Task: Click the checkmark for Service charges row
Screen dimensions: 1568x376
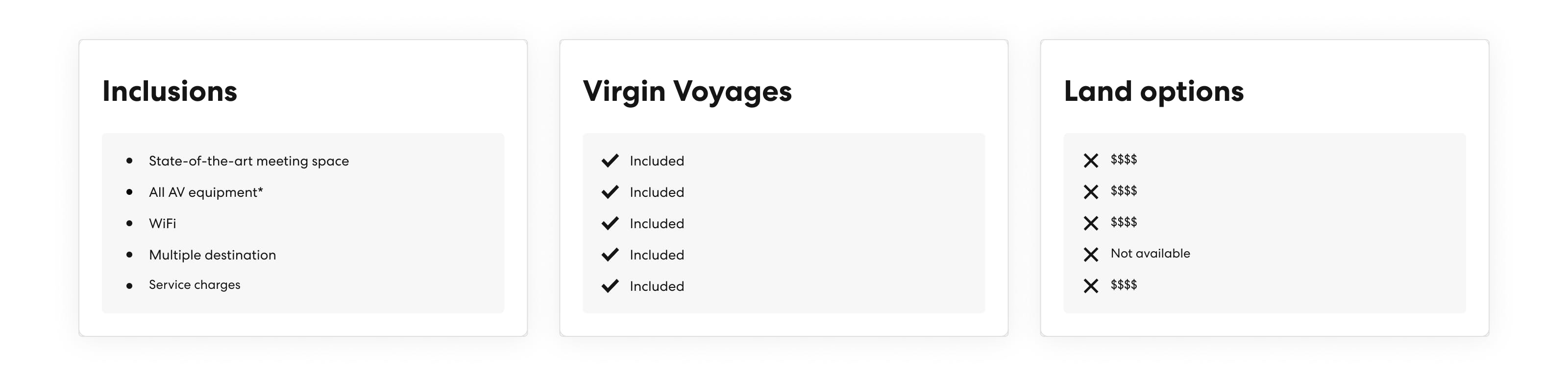Action: coord(610,286)
